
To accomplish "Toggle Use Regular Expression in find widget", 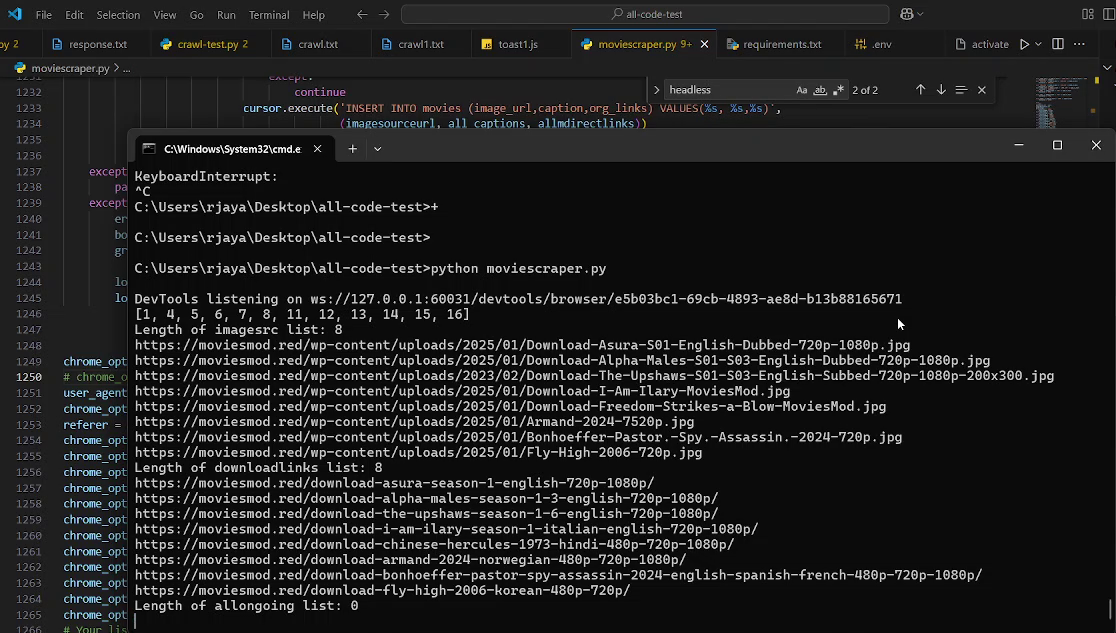I will pyautogui.click(x=838, y=90).
